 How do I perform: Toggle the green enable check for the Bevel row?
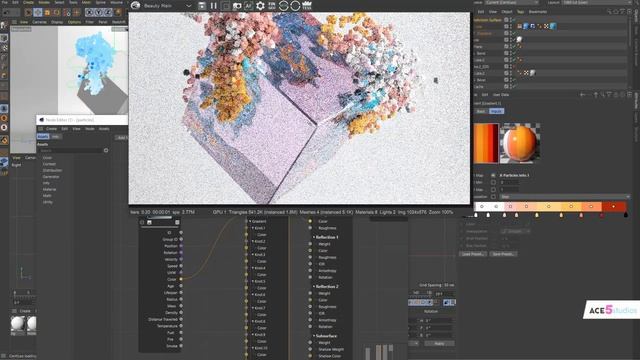point(513,80)
